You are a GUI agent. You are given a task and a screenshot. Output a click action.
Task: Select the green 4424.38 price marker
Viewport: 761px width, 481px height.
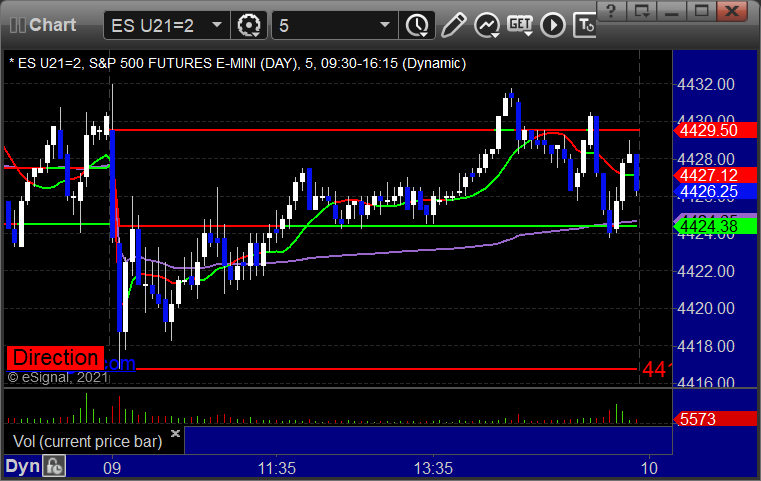tap(715, 226)
